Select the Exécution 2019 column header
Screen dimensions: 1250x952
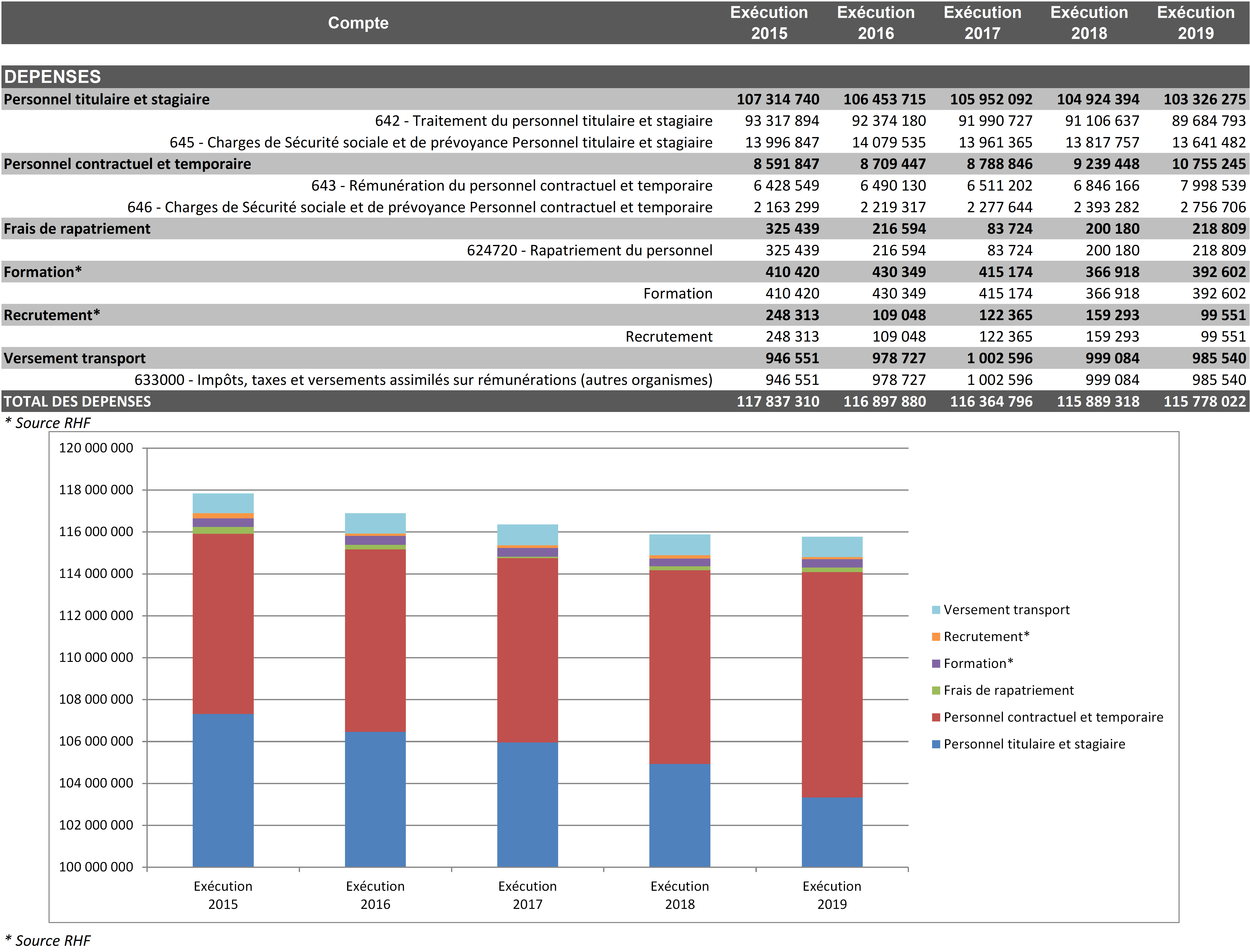pyautogui.click(x=1196, y=23)
